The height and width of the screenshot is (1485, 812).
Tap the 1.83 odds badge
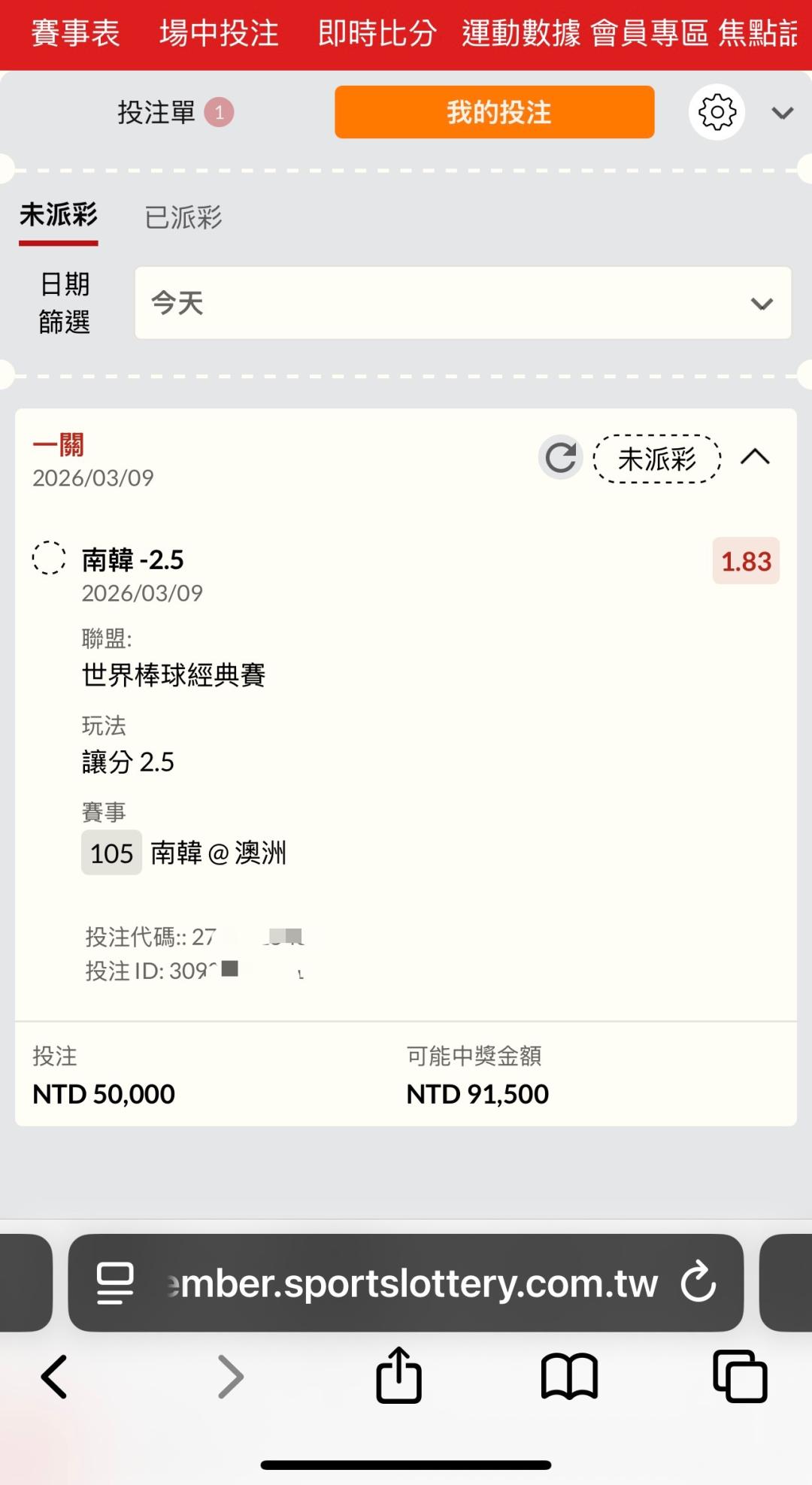[746, 561]
